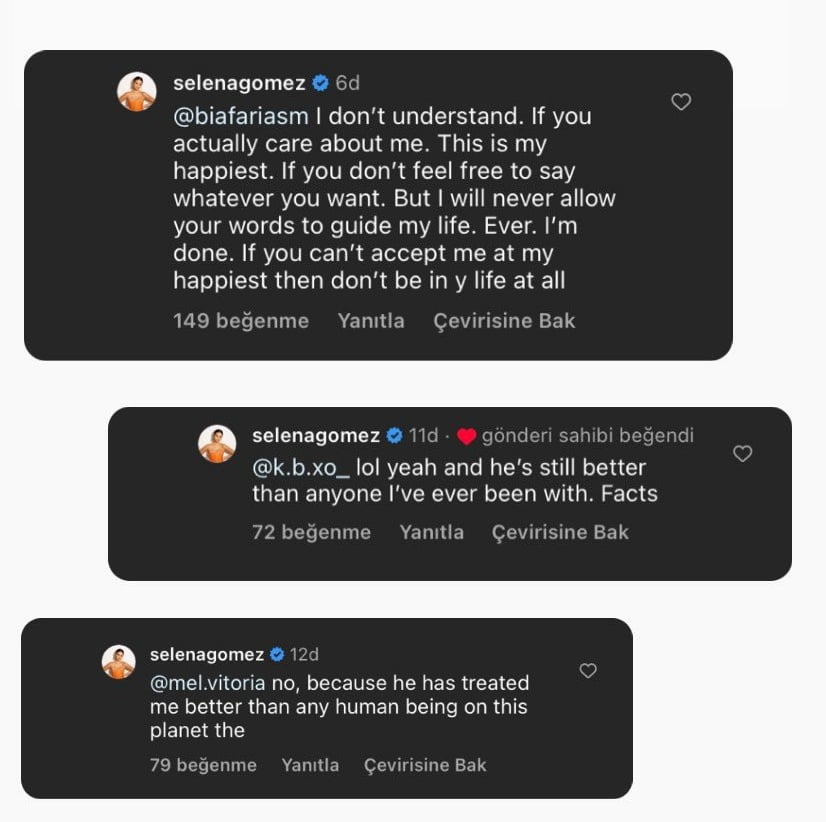See translation of the @mel.vitoria reply
The height and width of the screenshot is (822, 826).
coord(425,765)
